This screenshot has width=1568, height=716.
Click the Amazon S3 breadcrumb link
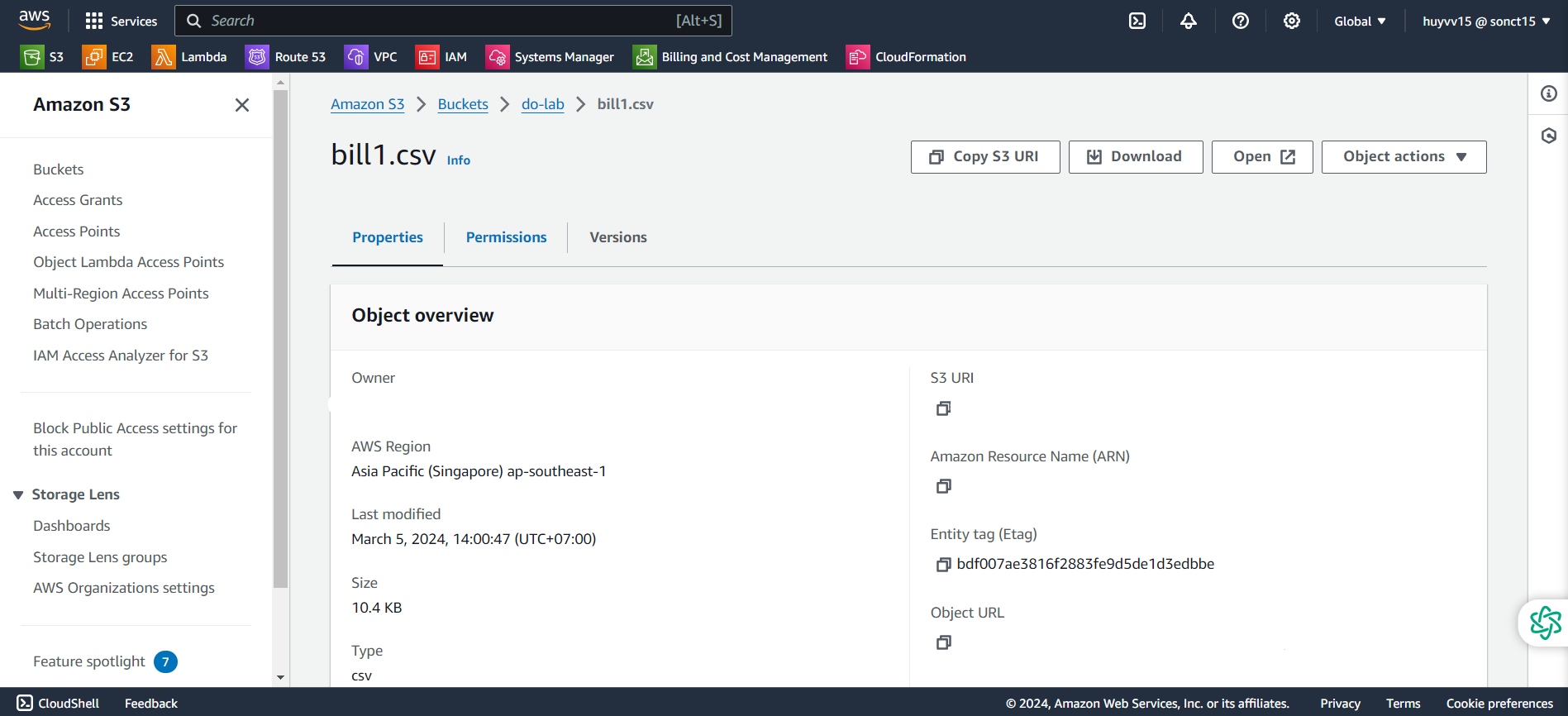click(x=368, y=104)
